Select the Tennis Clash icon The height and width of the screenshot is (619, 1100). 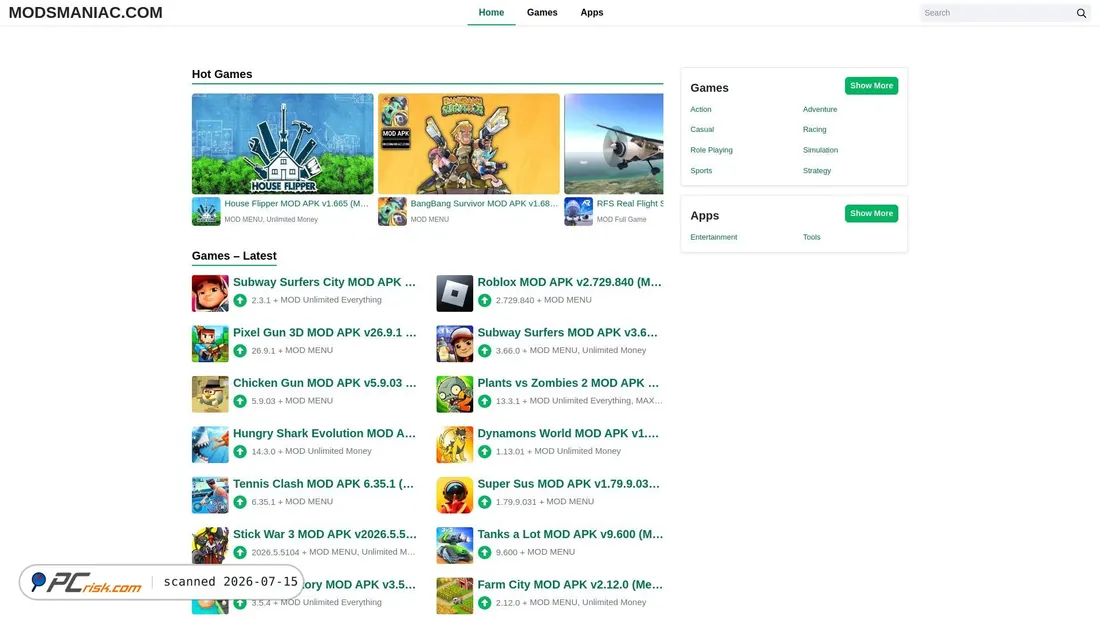tap(210, 495)
